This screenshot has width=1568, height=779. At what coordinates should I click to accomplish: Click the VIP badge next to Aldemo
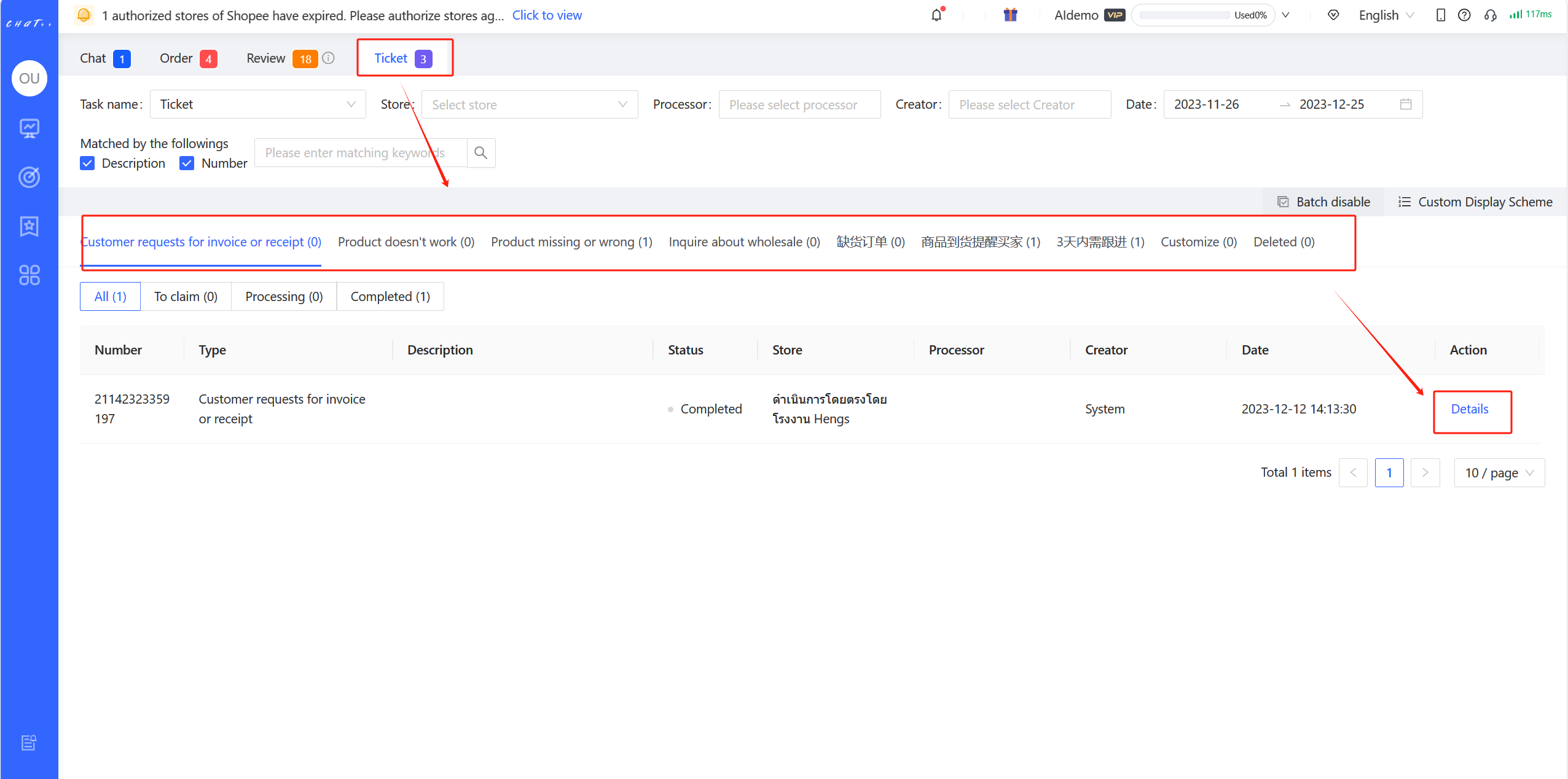coord(1115,15)
